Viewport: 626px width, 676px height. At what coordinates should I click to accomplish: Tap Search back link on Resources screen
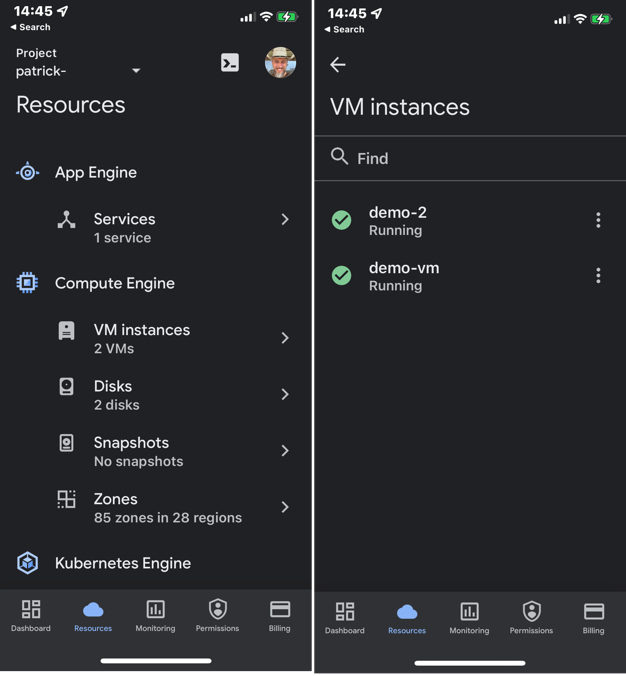click(31, 27)
